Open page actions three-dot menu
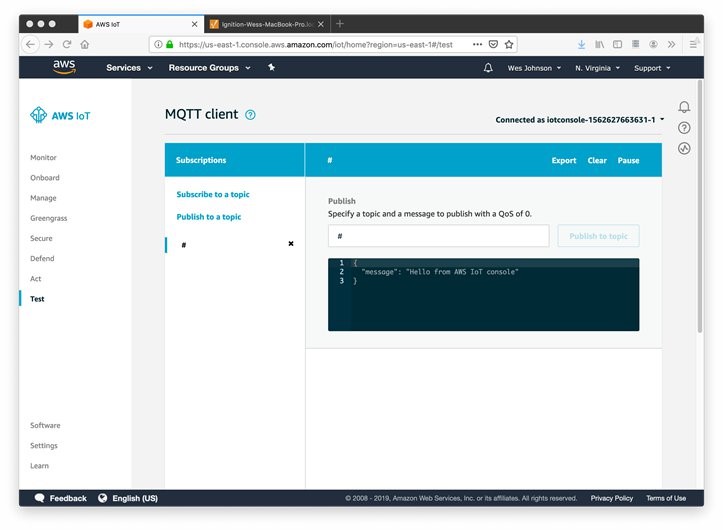 (477, 44)
